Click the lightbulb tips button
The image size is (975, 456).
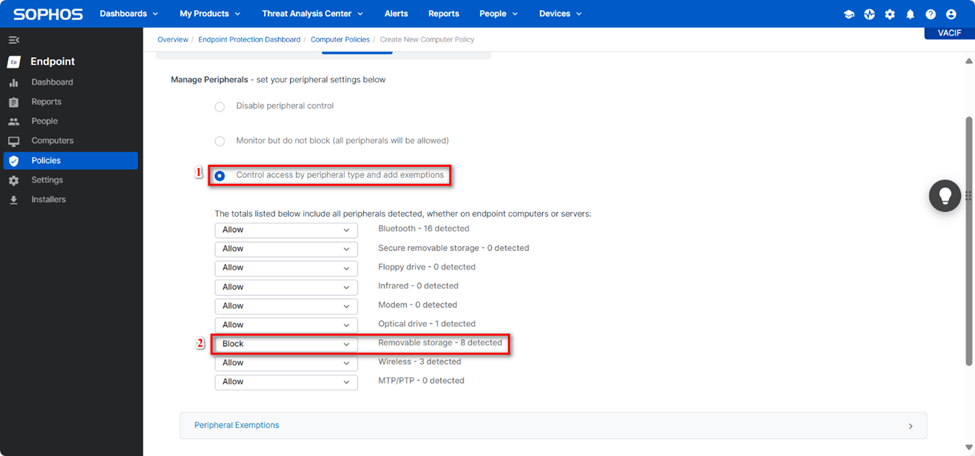pyautogui.click(x=944, y=196)
